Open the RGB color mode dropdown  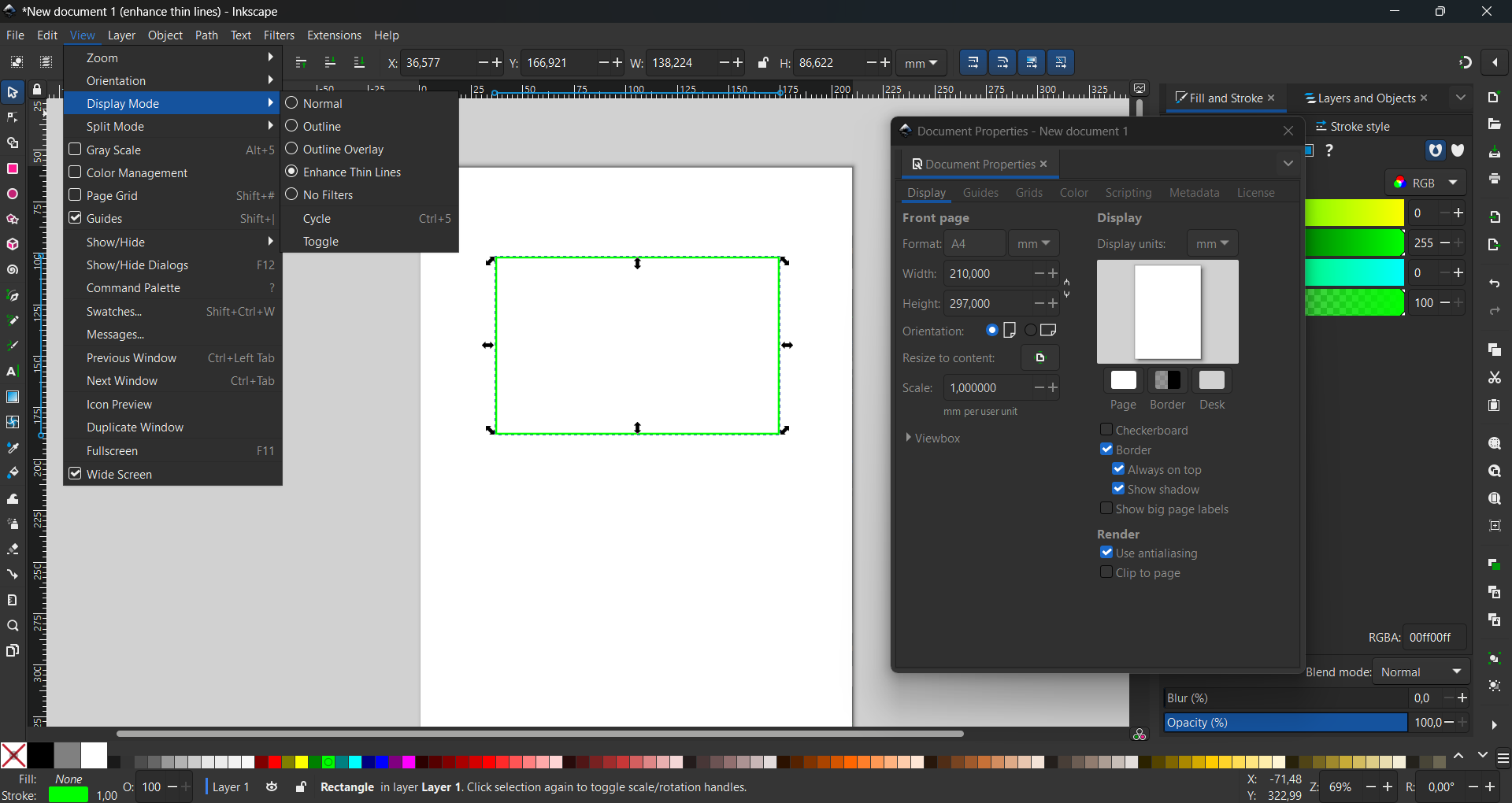point(1425,183)
